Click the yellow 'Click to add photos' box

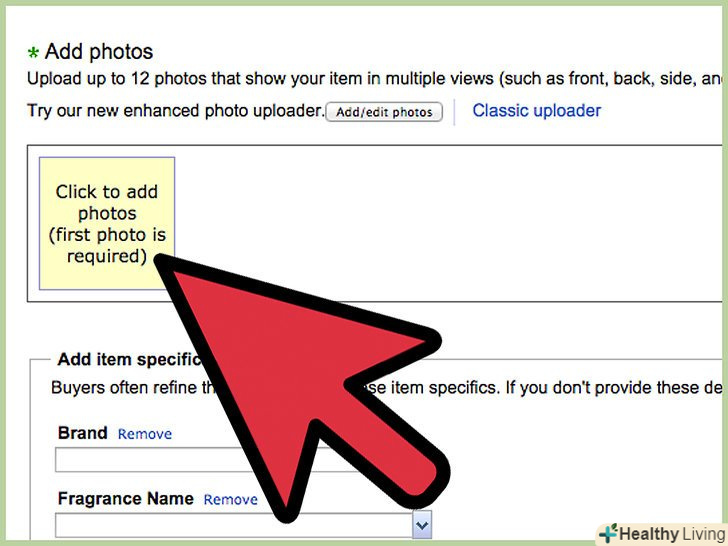click(107, 223)
